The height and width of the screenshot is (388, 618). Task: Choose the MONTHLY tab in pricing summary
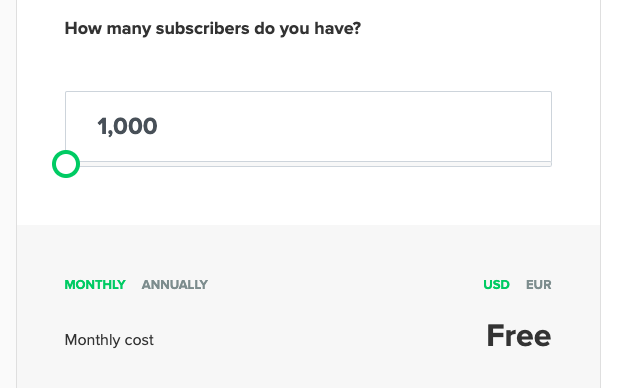95,285
